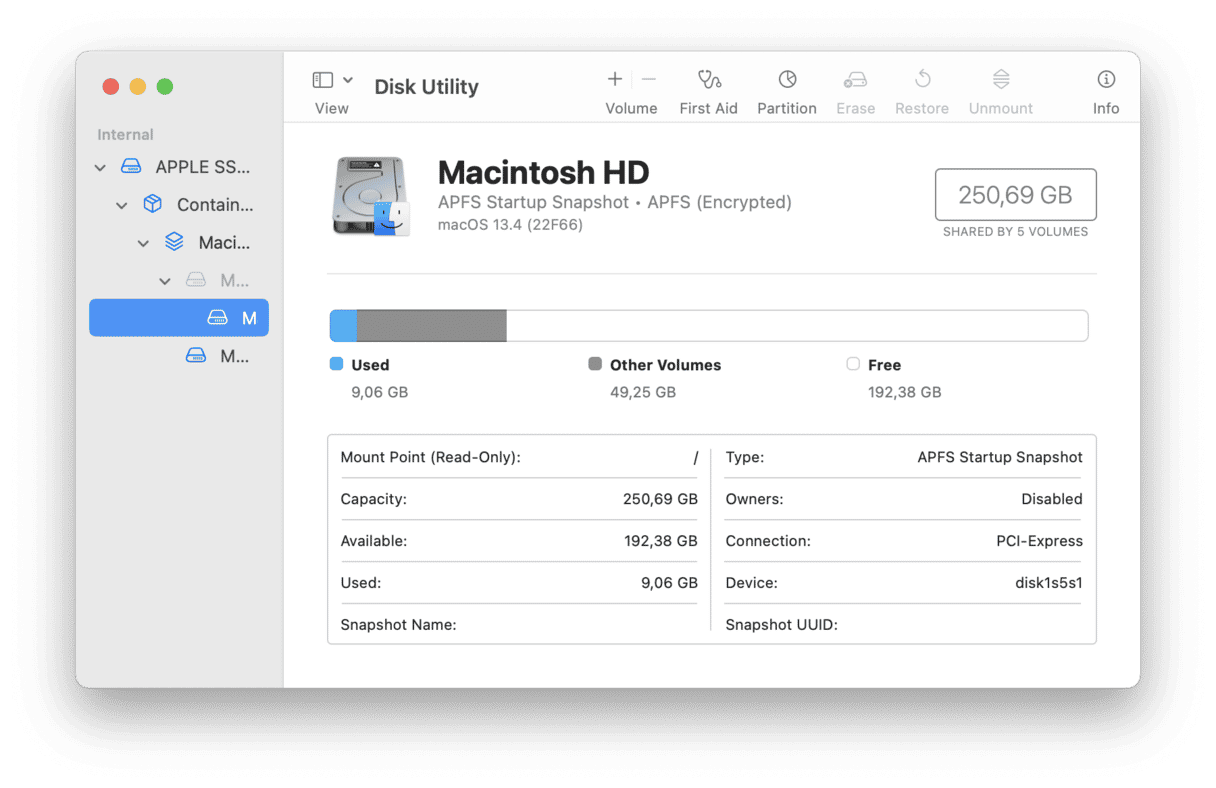Select the Erase function
The image size is (1216, 788).
(x=855, y=88)
